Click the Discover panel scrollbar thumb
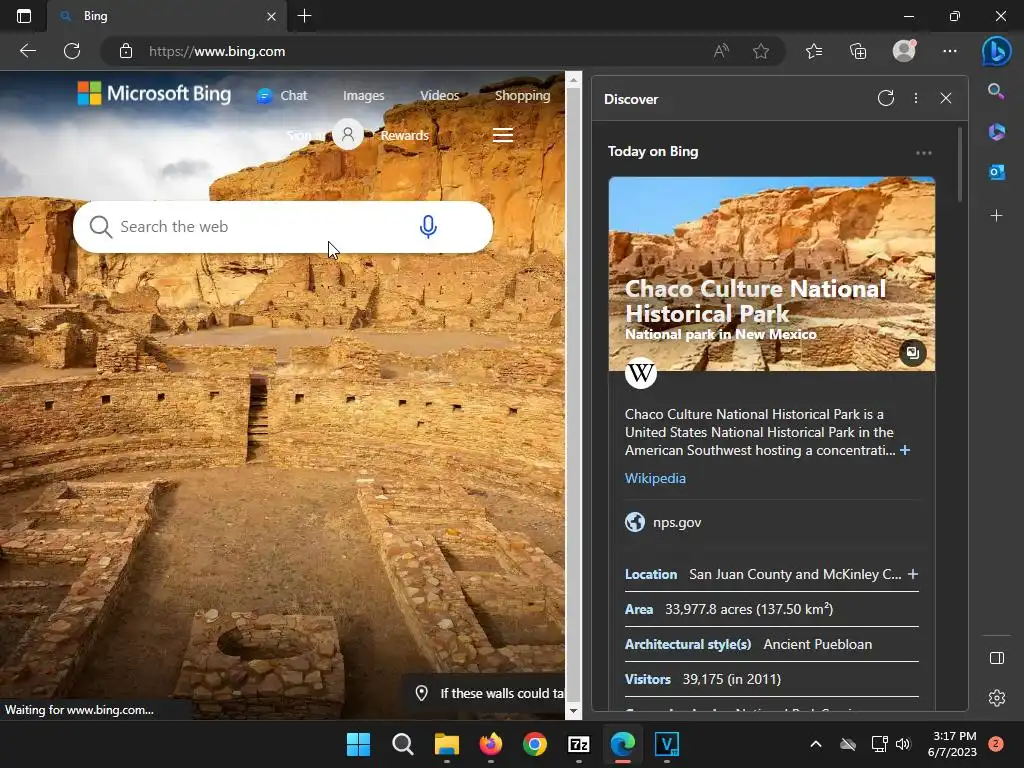The height and width of the screenshot is (768, 1024). click(960, 166)
